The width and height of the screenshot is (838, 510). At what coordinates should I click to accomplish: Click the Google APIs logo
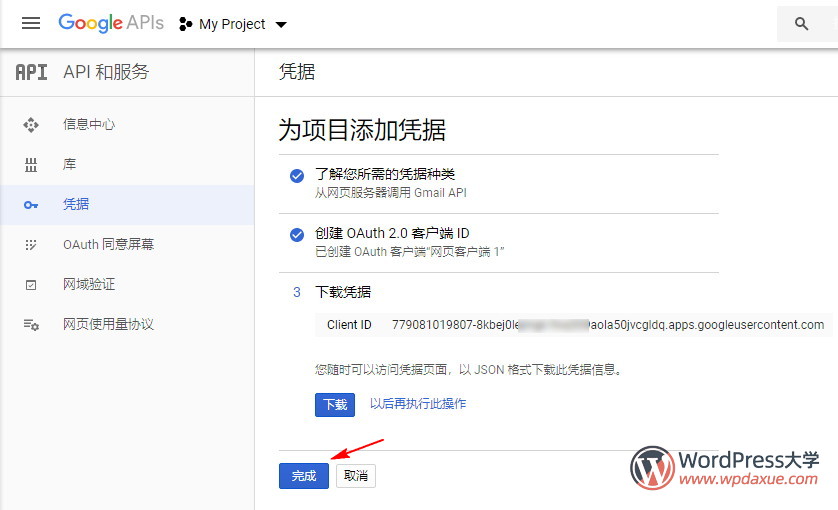111,23
